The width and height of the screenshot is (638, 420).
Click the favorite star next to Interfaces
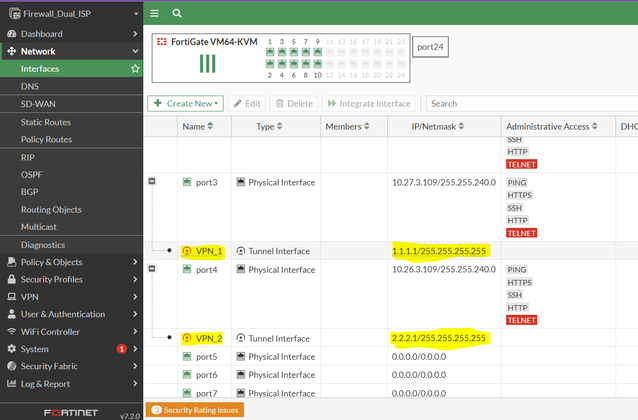(x=135, y=69)
